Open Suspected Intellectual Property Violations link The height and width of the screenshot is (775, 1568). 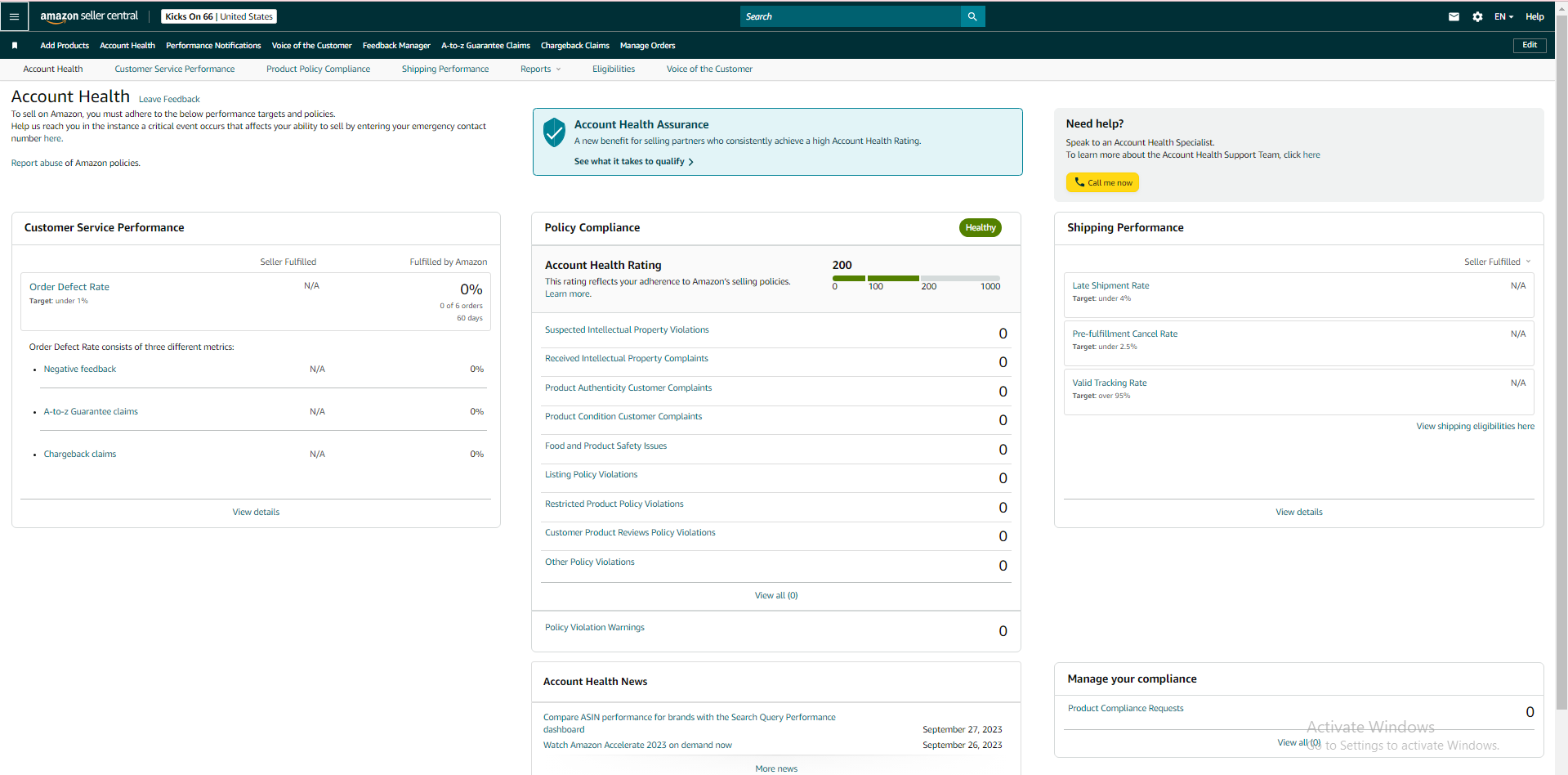point(627,330)
